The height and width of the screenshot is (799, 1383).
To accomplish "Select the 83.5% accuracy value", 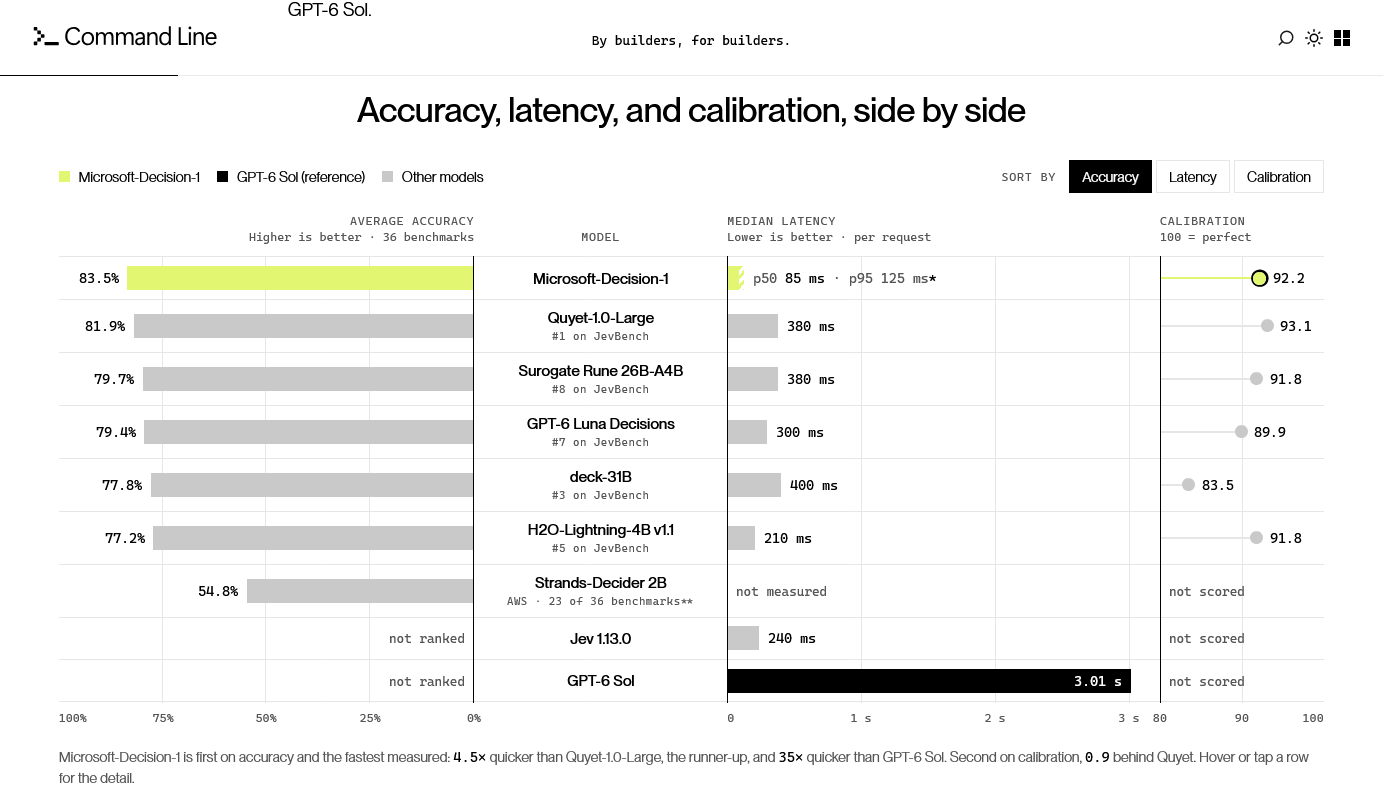I will (99, 279).
